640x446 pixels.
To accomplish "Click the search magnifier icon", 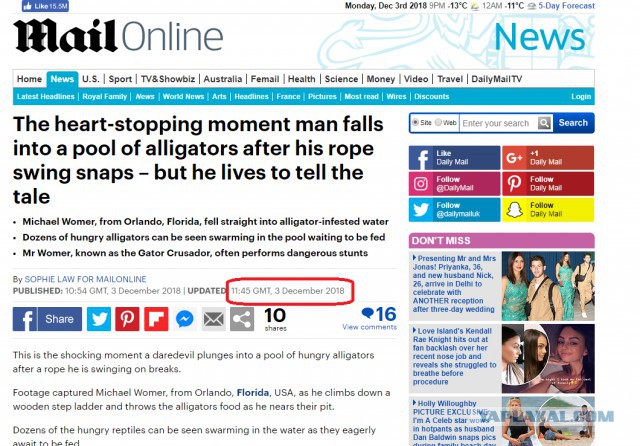I will [x=544, y=123].
